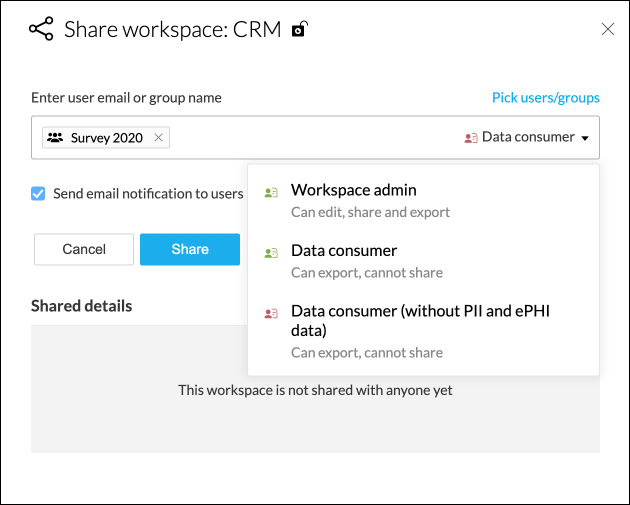Expand the Data consumer role dropdown arrow
This screenshot has width=630, height=505.
585,138
